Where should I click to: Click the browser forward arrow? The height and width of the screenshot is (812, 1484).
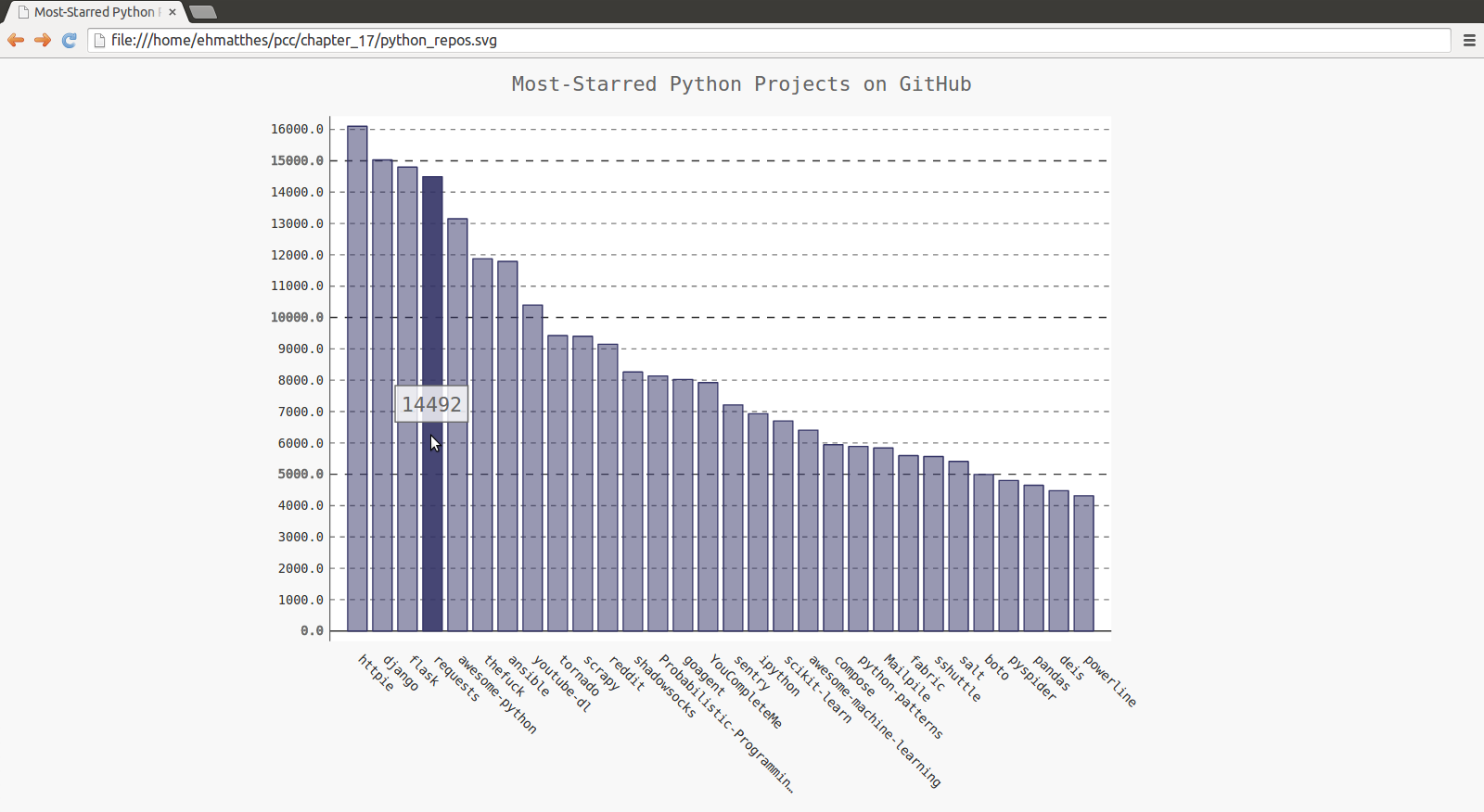pos(43,40)
